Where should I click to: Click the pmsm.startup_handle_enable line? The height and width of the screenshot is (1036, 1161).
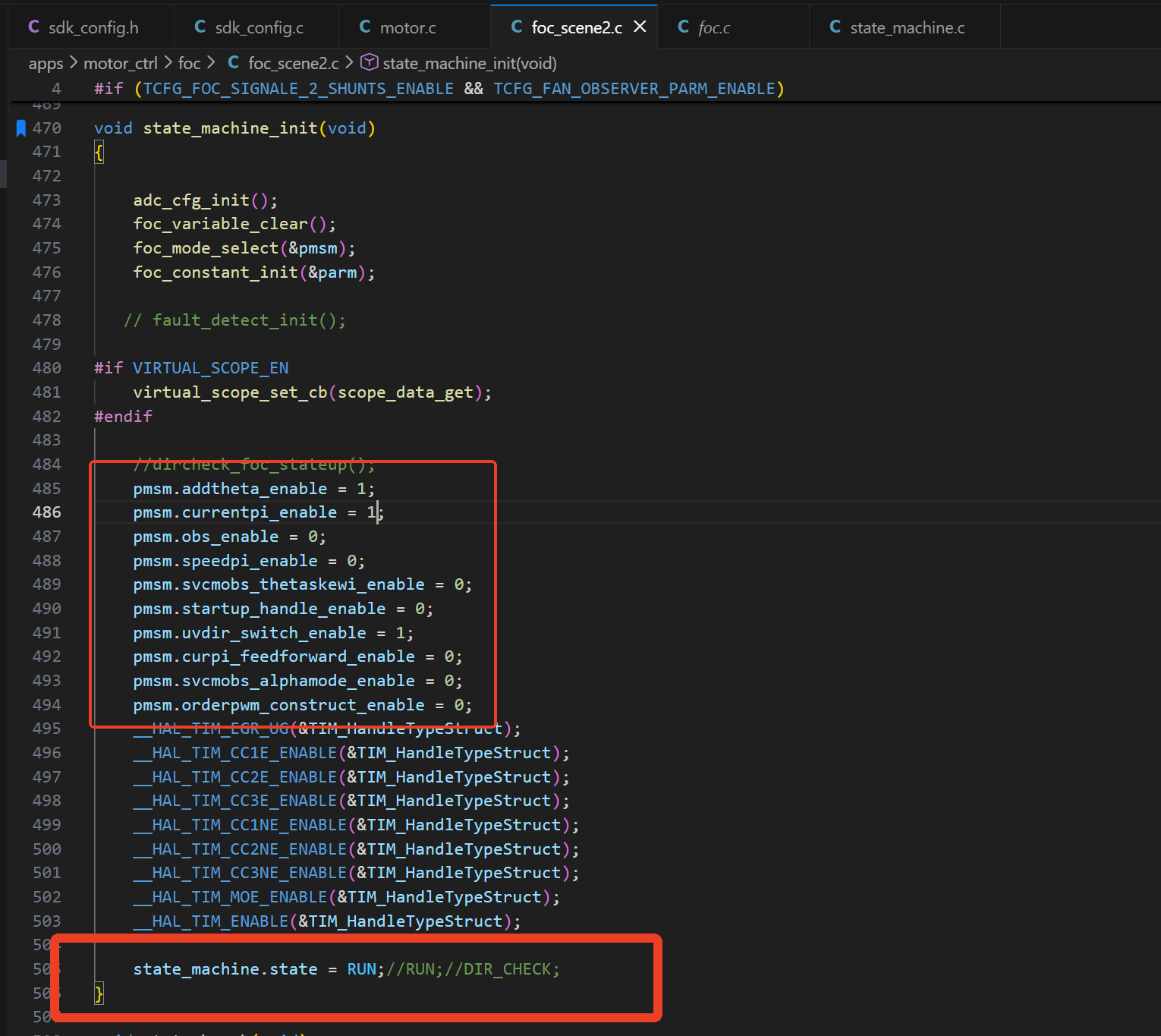(x=283, y=609)
